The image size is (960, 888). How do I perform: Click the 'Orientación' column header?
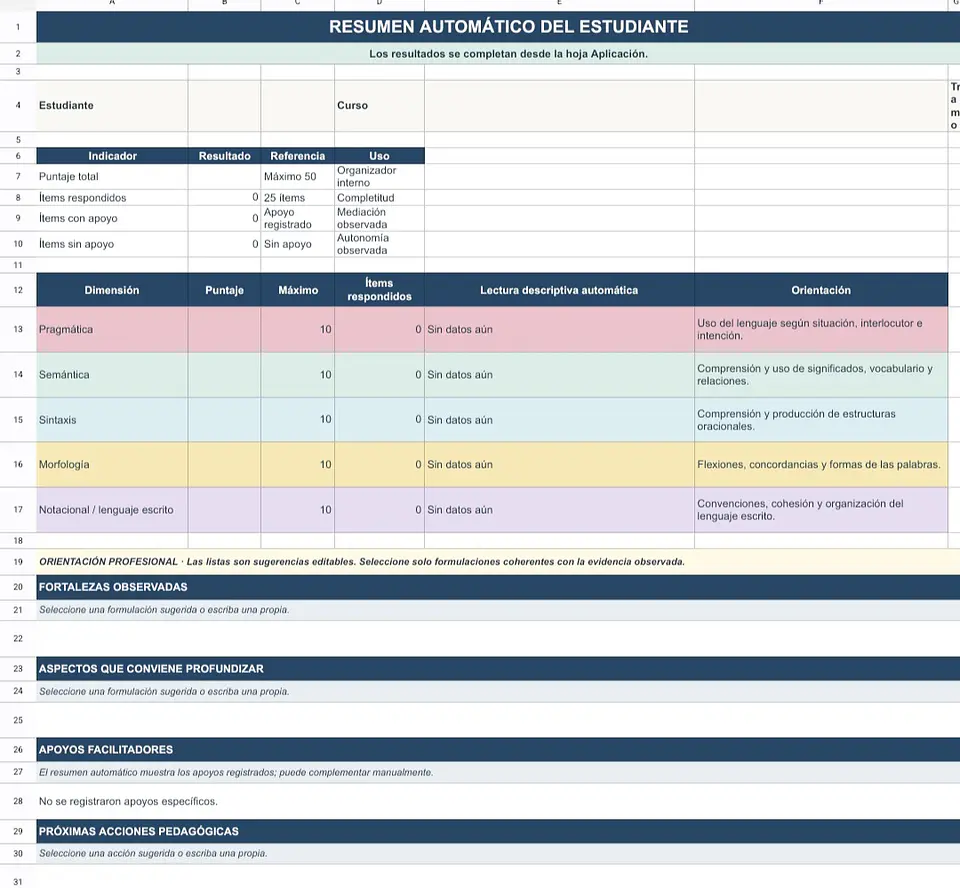pyautogui.click(x=821, y=290)
